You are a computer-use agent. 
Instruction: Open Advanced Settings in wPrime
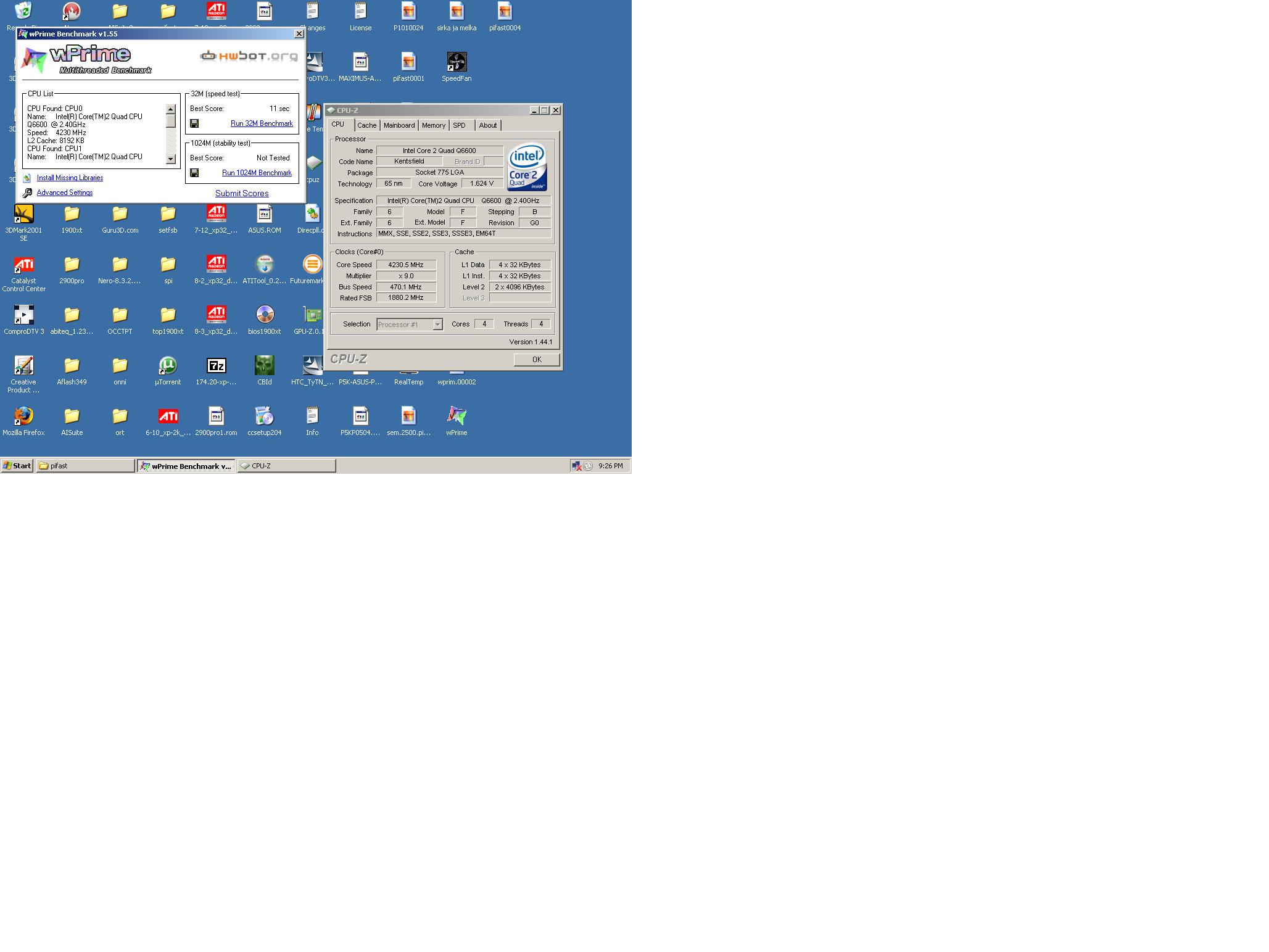tap(65, 192)
